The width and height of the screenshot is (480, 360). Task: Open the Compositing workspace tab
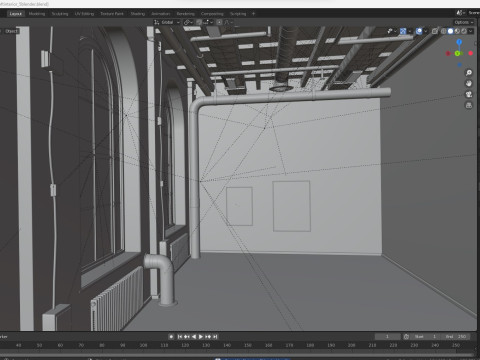(x=212, y=14)
